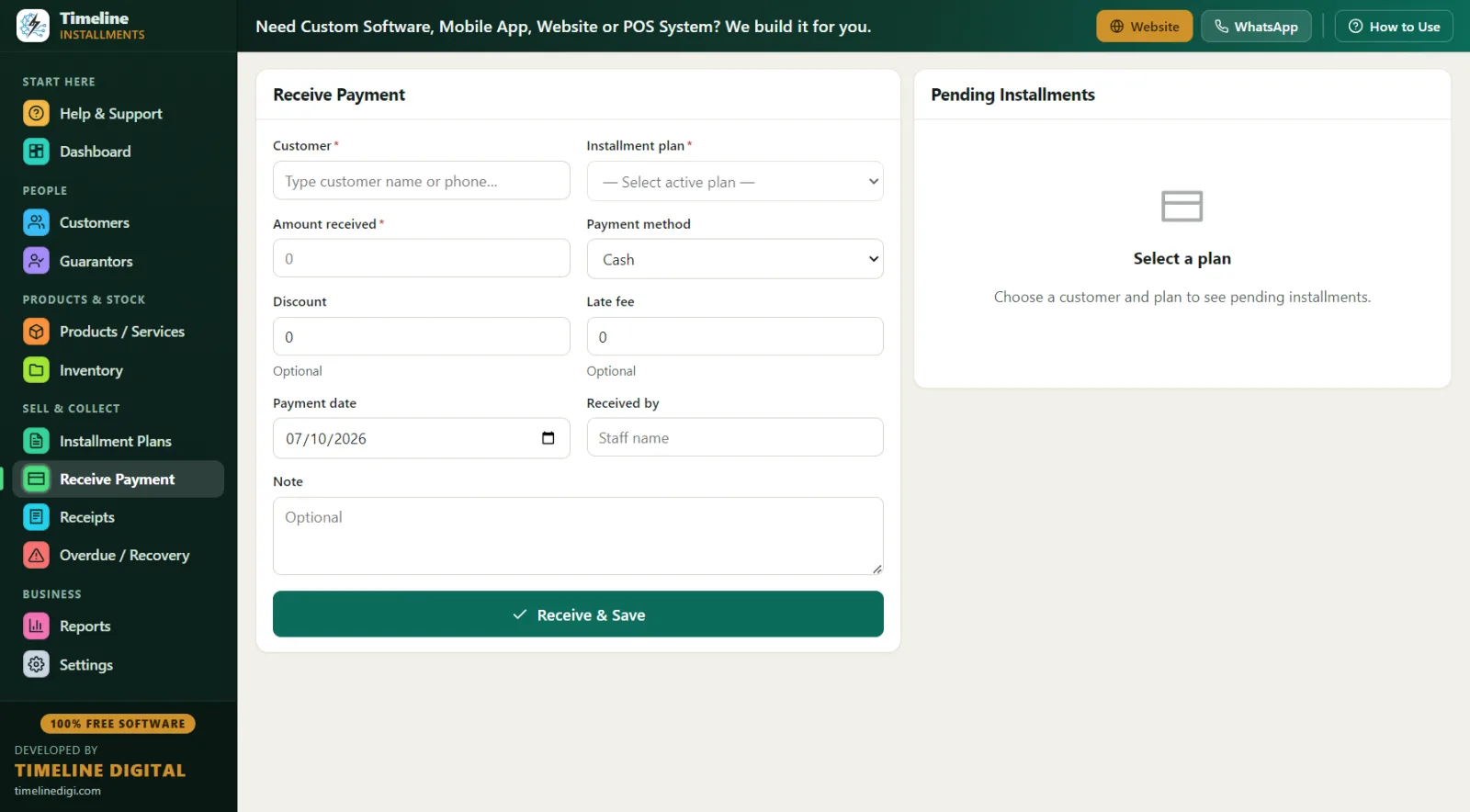
Task: Focus the Late fee input field
Action: coord(735,336)
